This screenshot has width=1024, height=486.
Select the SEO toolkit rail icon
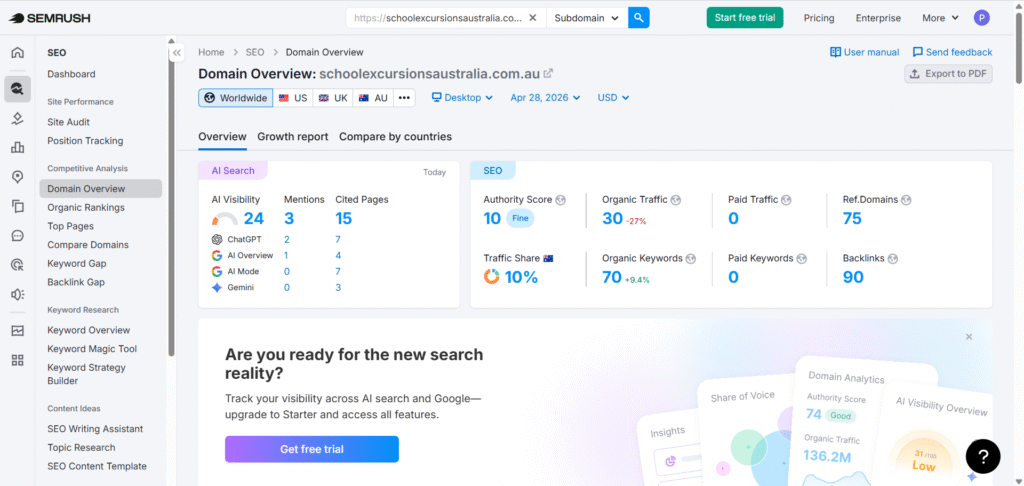point(18,89)
